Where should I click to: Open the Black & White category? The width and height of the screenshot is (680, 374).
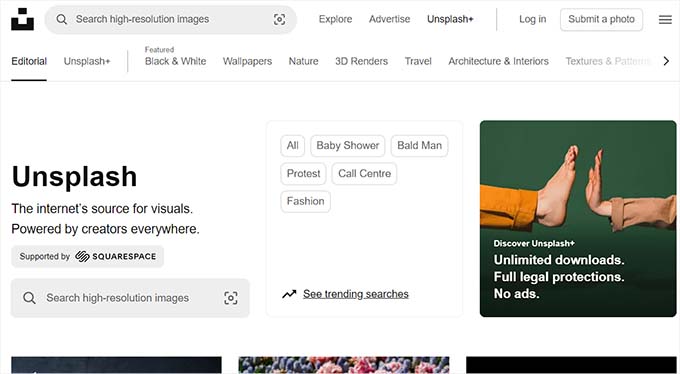pos(175,61)
